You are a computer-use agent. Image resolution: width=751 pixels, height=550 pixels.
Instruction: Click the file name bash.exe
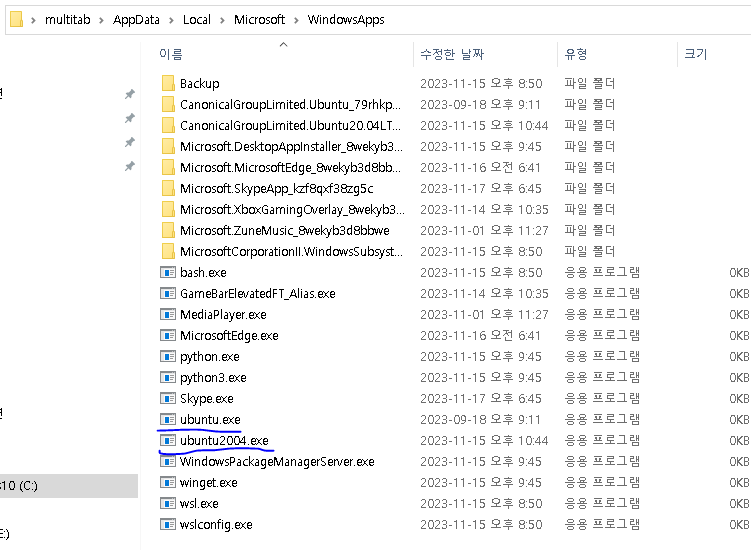203,273
